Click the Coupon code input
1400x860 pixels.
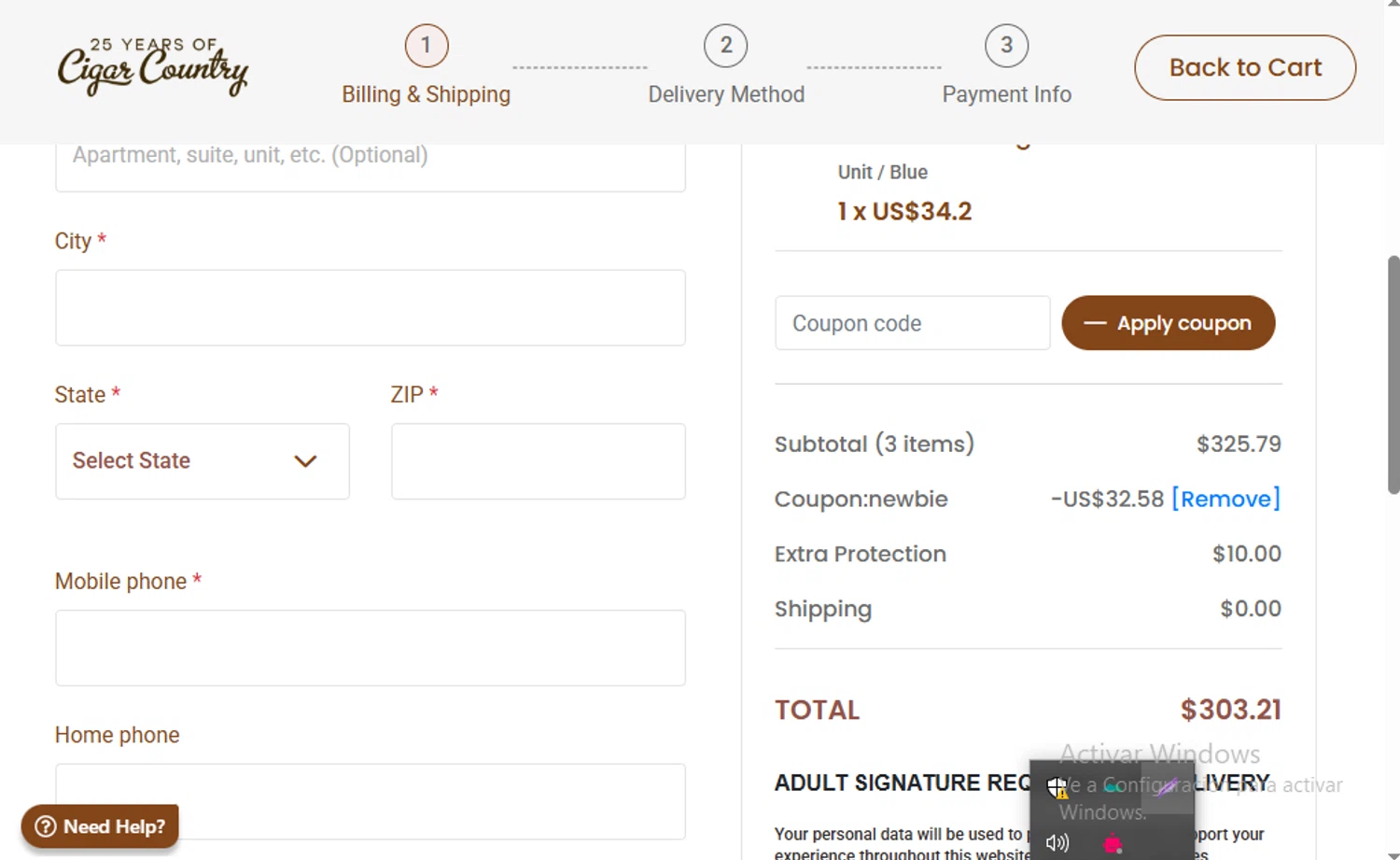point(913,323)
